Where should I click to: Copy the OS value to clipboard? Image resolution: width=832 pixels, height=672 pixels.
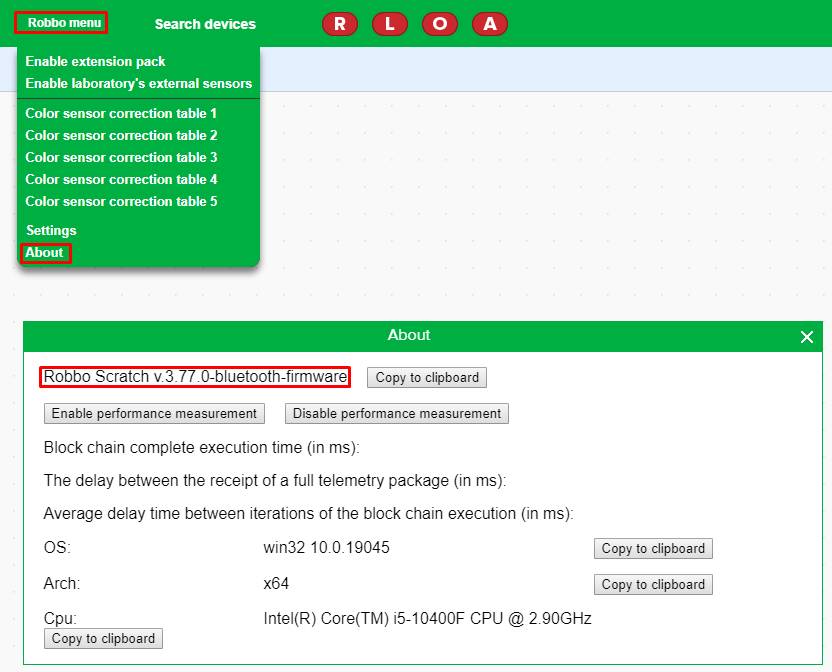653,548
